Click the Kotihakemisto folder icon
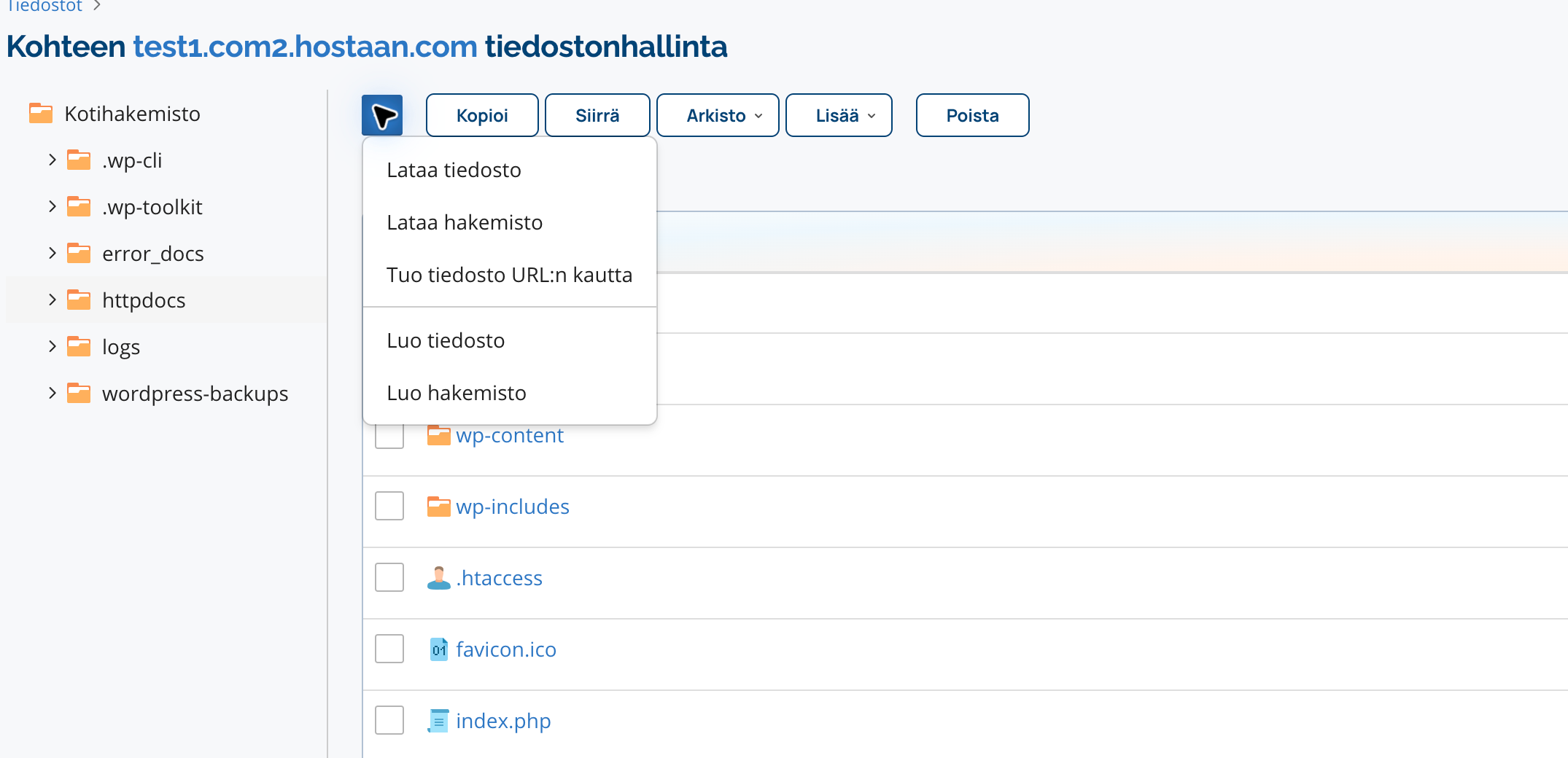This screenshot has width=1568, height=758. pyautogui.click(x=41, y=113)
